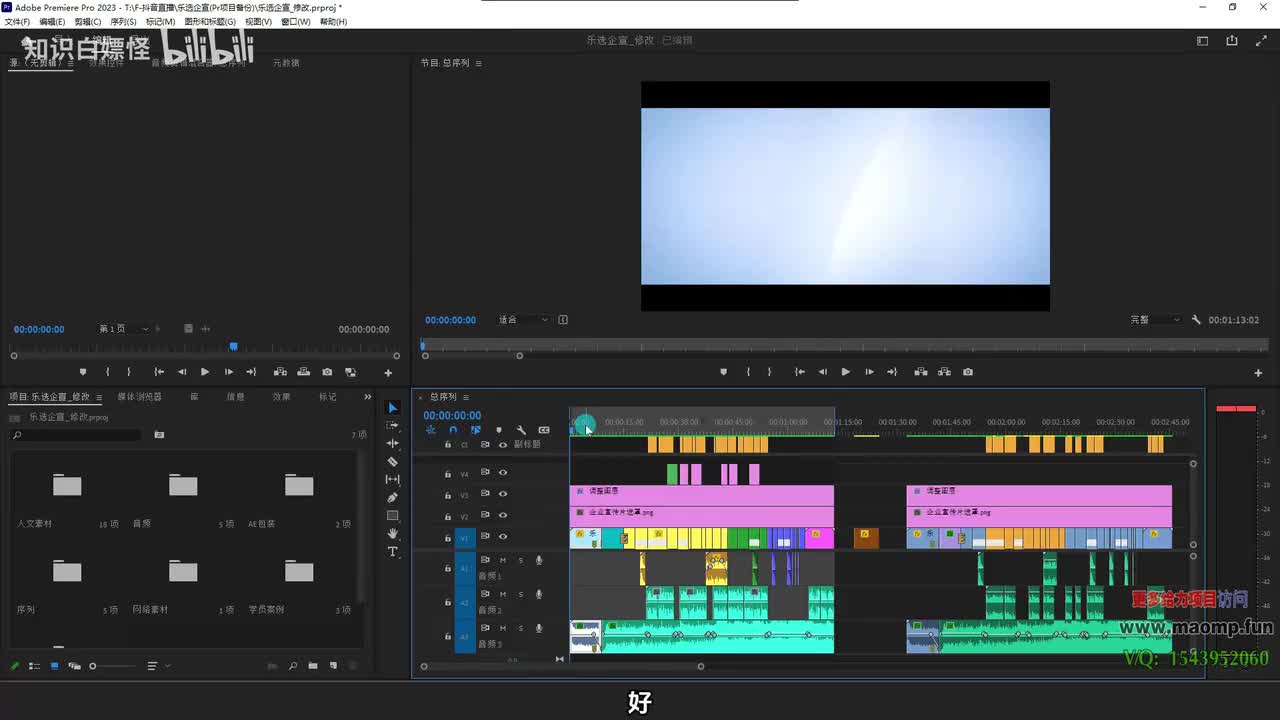Click Overwrite button in Source Monitor
This screenshot has width=1280, height=720.
pos(303,372)
